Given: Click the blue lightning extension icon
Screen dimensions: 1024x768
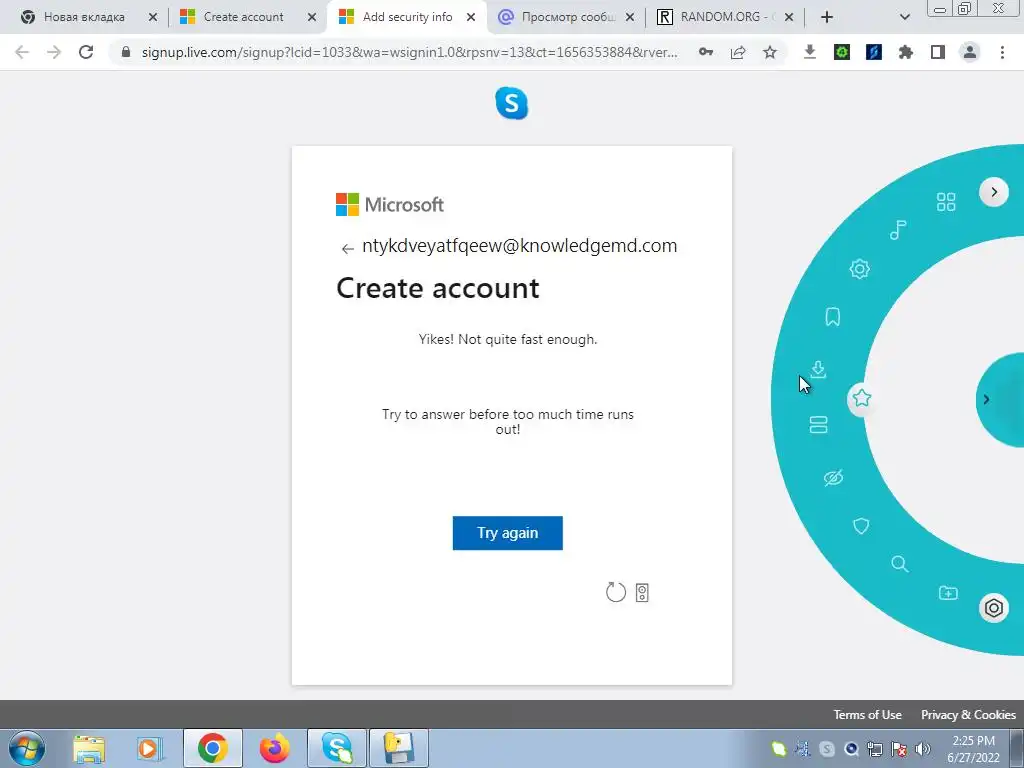Looking at the screenshot, I should (x=874, y=52).
